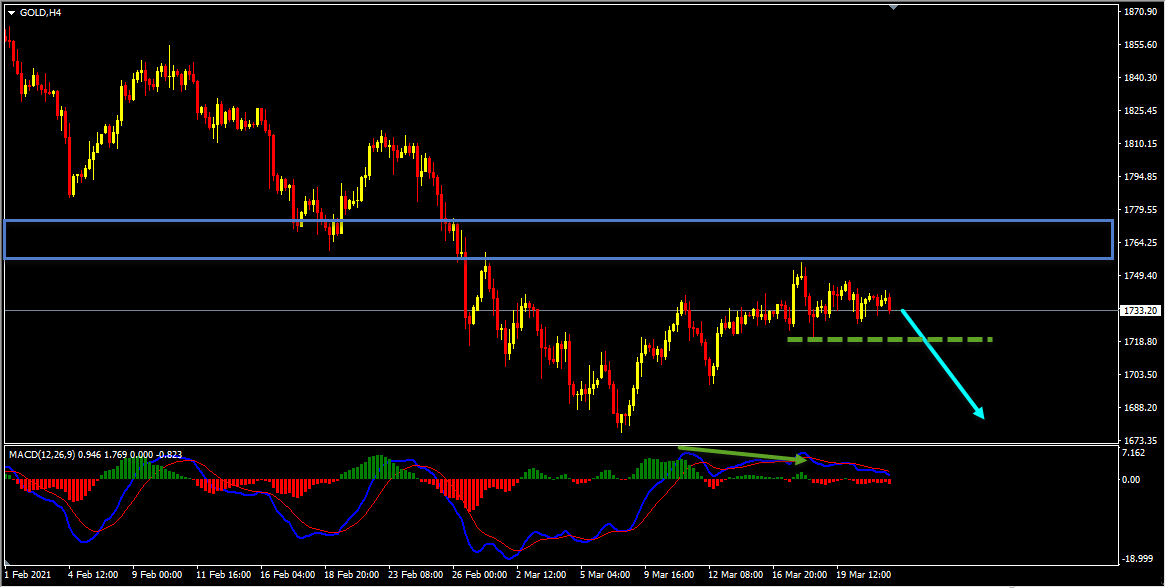Image resolution: width=1166 pixels, height=588 pixels.
Task: Click the 1703.50 price axis label
Action: pyautogui.click(x=1140, y=375)
